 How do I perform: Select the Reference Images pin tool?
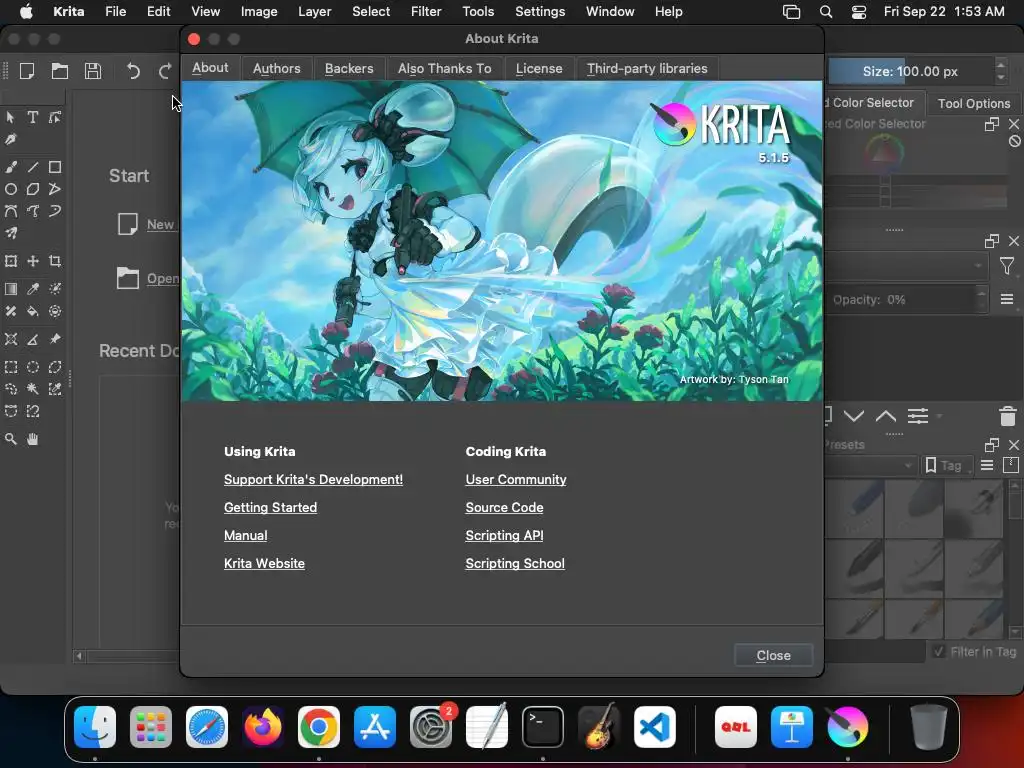point(55,339)
